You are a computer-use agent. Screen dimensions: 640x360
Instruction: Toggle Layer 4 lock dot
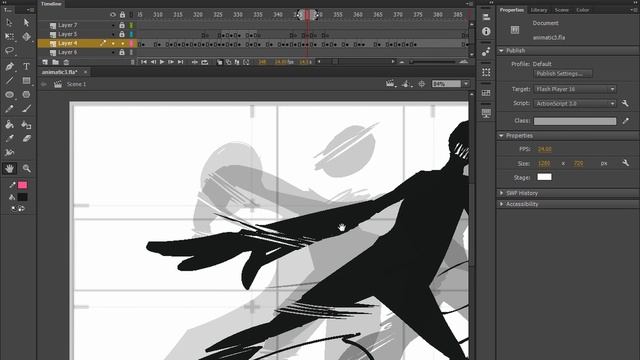pyautogui.click(x=122, y=43)
